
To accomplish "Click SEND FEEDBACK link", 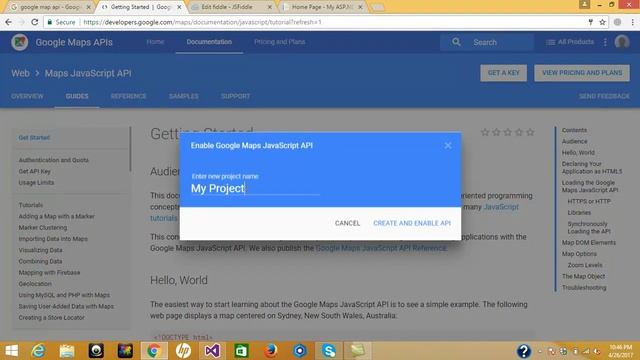I will (604, 96).
